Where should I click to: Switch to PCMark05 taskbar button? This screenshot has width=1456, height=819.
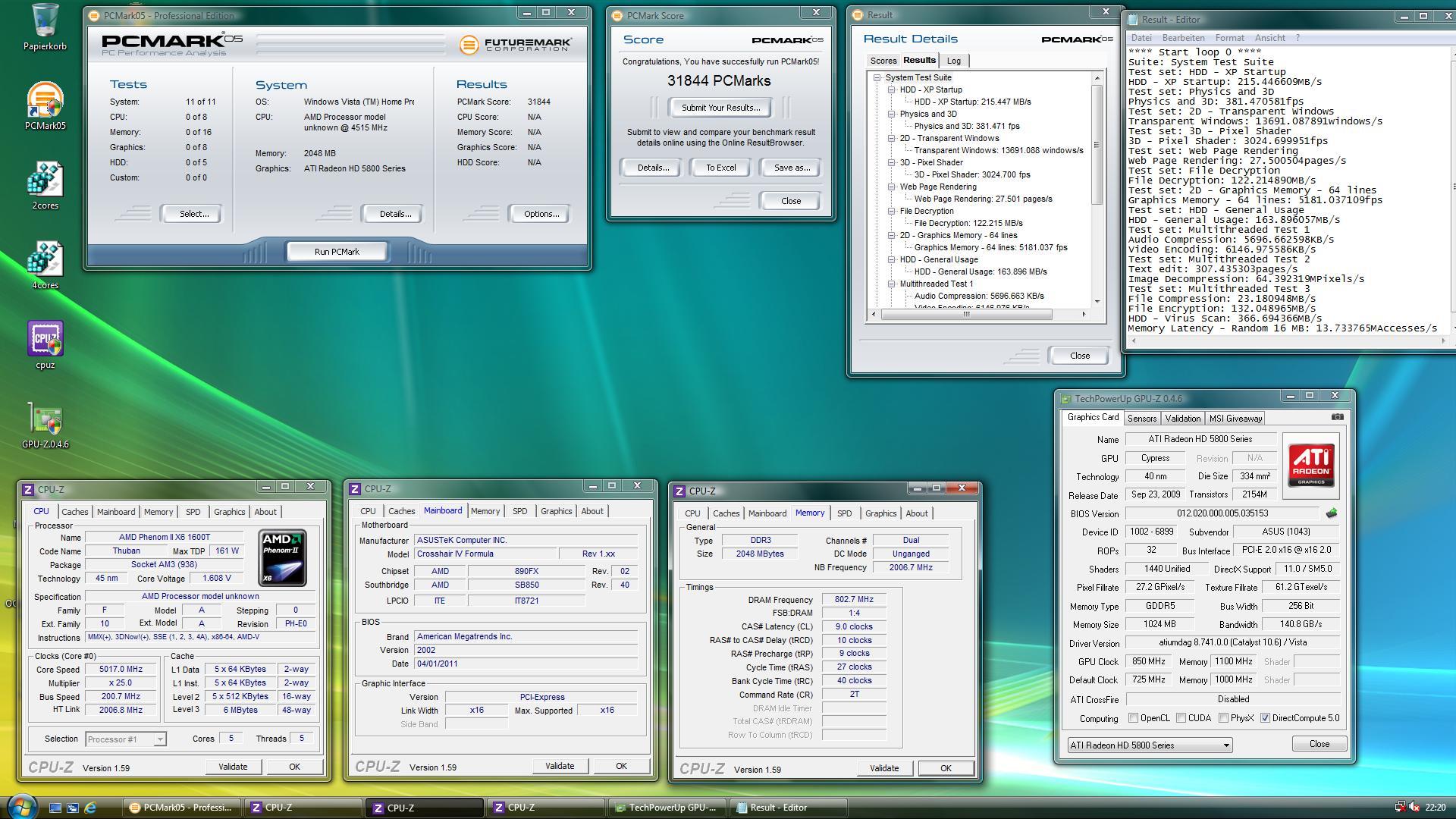click(182, 808)
